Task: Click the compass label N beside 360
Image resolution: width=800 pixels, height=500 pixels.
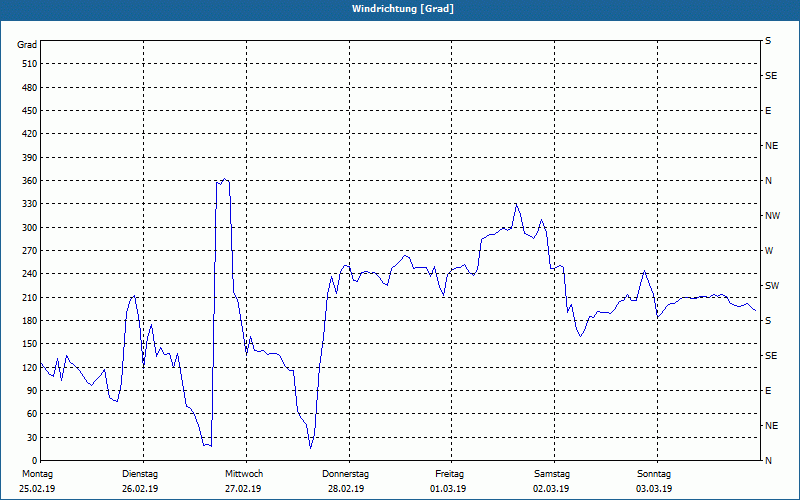Action: pos(768,181)
